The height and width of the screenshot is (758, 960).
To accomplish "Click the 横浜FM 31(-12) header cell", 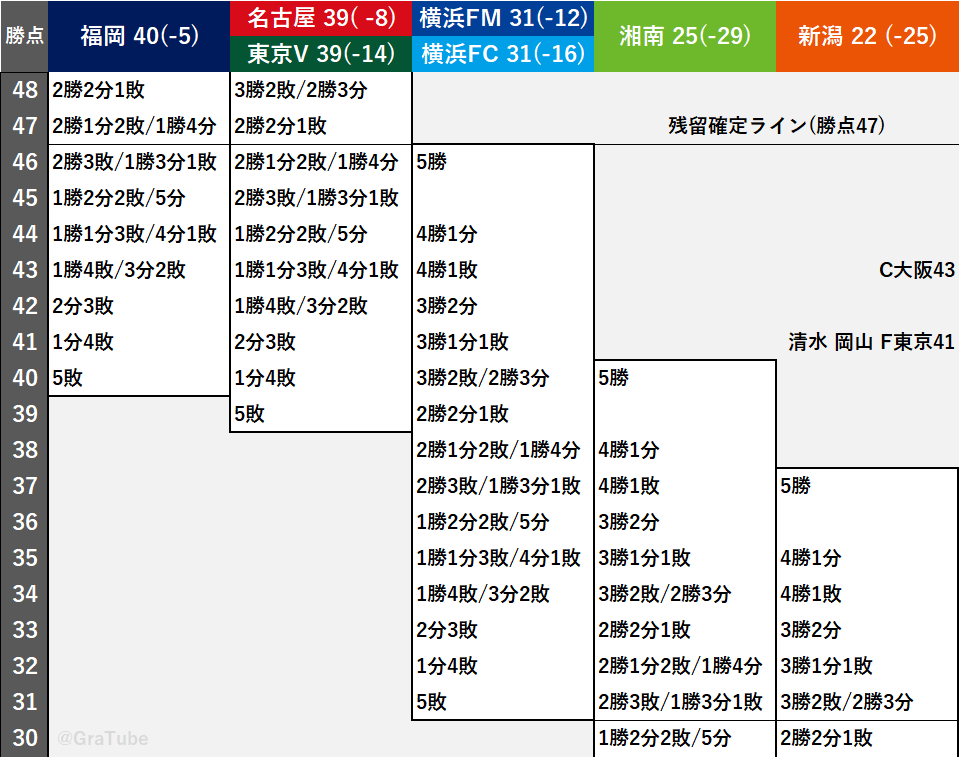I will pyautogui.click(x=502, y=18).
